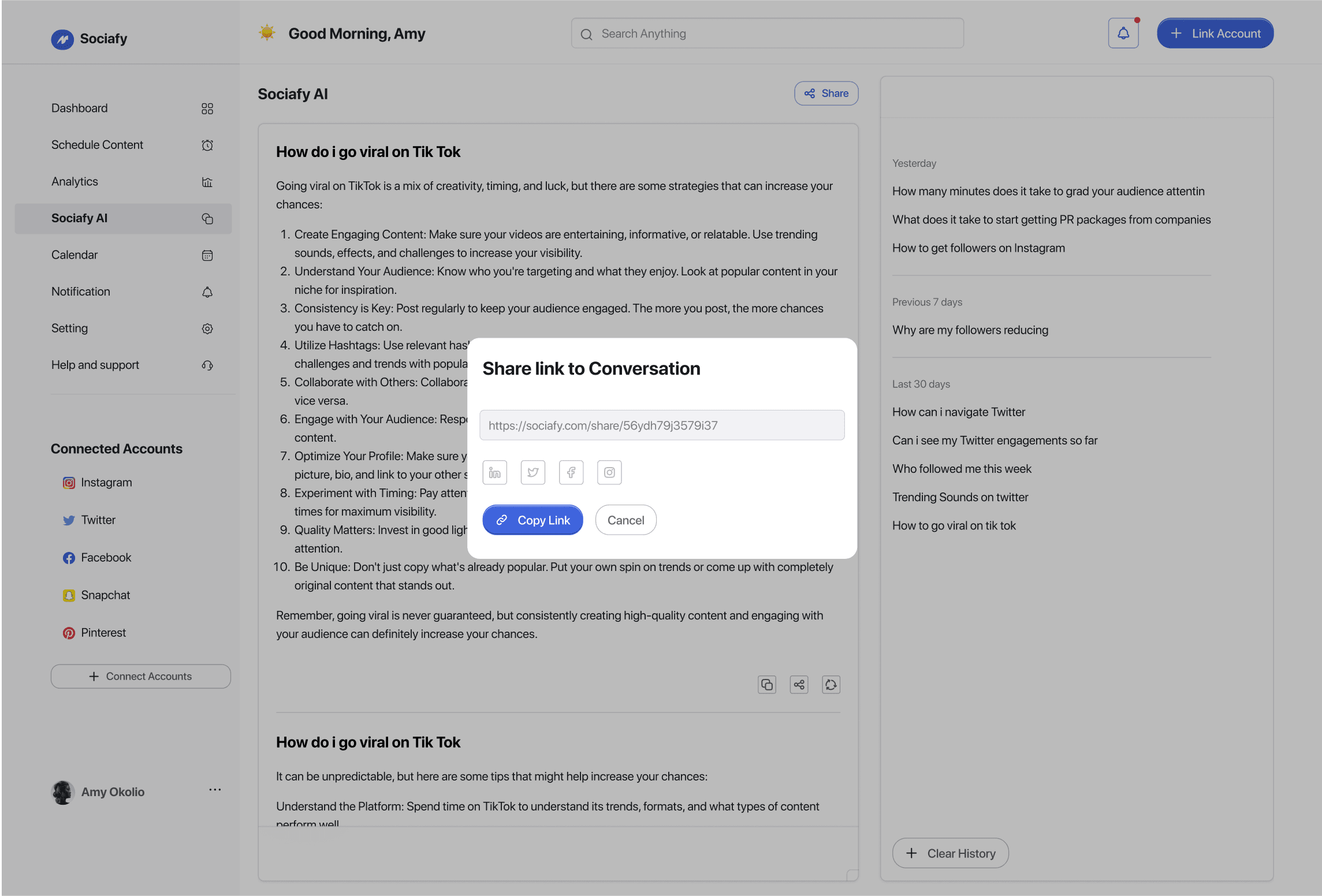
Task: Copy the AI response with copy icon
Action: (x=766, y=685)
